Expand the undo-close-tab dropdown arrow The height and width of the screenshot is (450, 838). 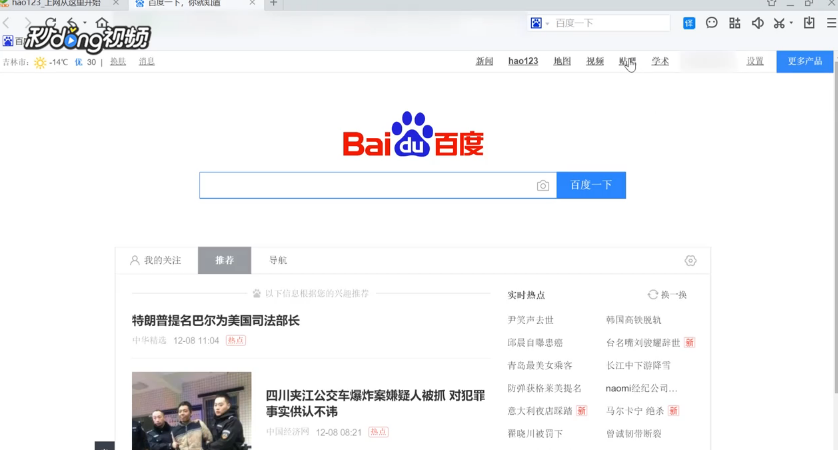point(85,23)
